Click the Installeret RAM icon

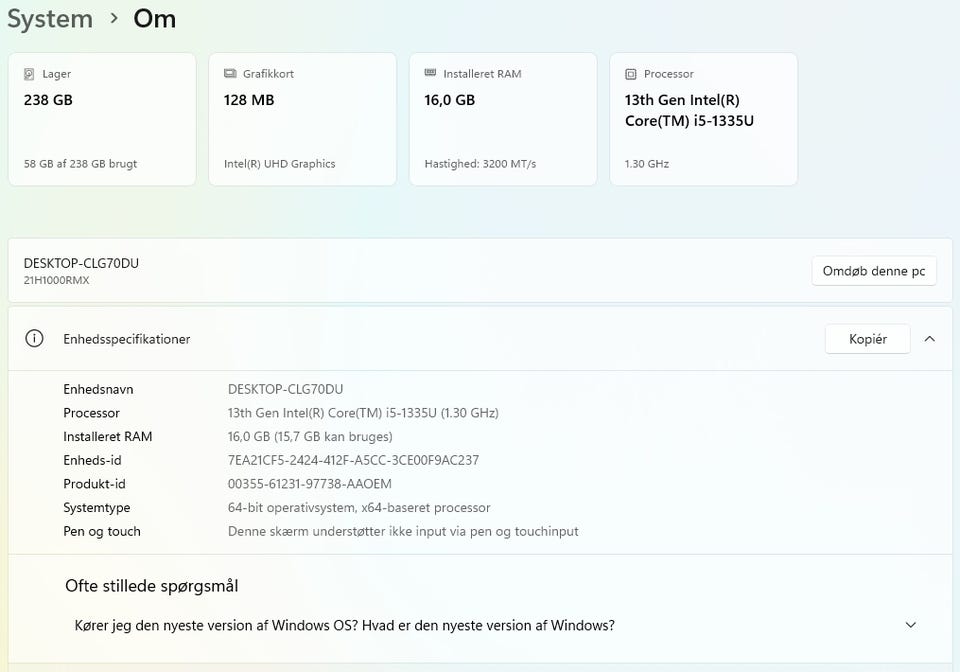point(430,74)
